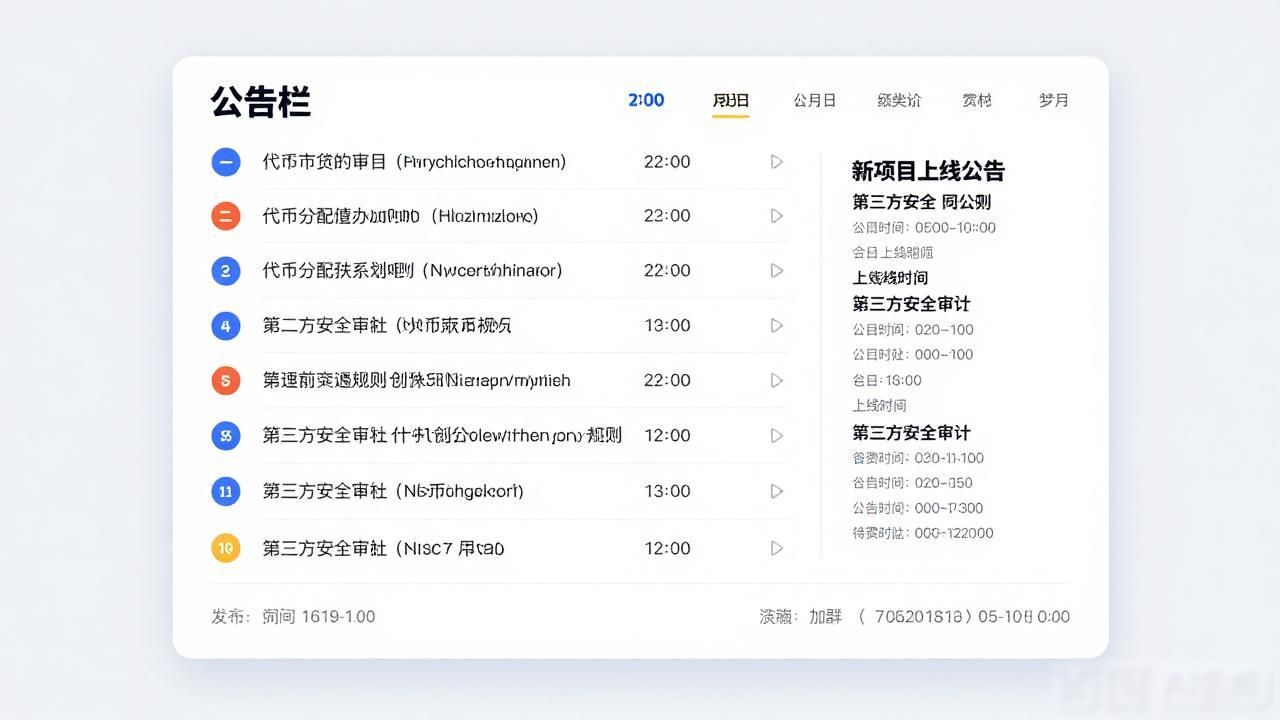Click the yellow number 10 badge

(226, 548)
